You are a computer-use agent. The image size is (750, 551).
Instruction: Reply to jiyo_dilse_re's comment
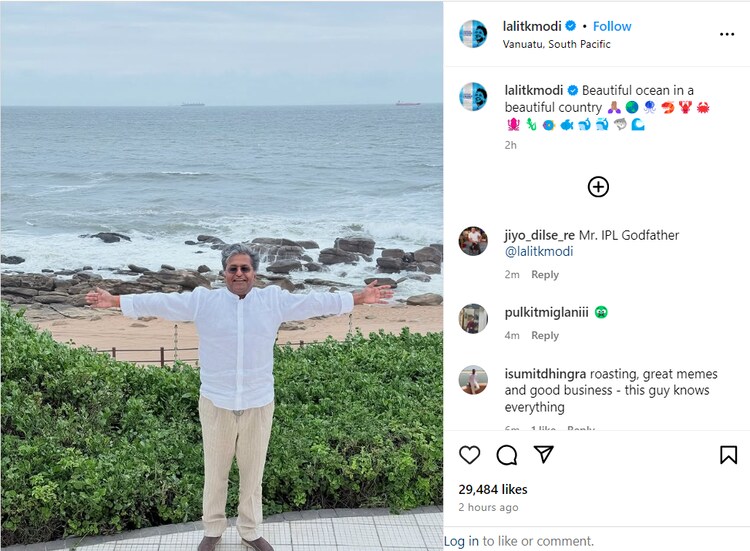545,275
